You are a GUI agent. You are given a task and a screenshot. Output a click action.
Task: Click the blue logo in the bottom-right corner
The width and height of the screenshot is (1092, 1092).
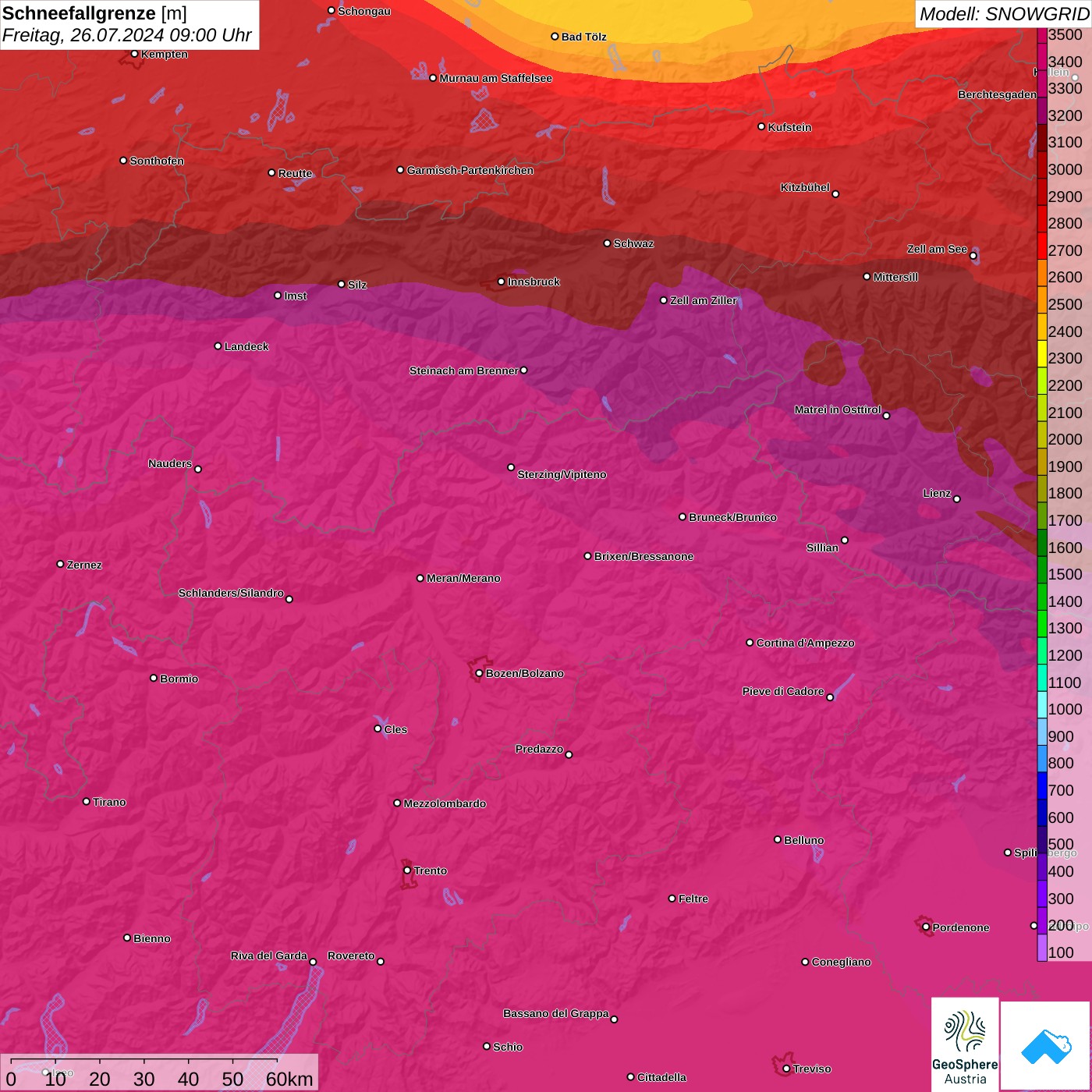pos(1045,1045)
